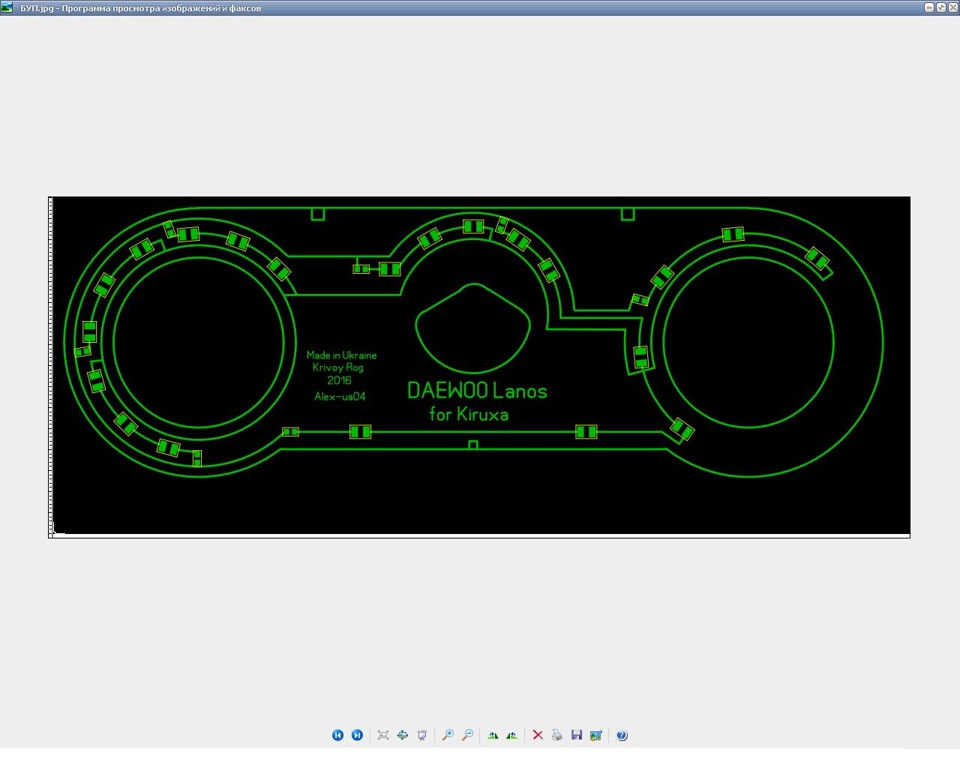Minimize the picture viewer window

click(x=929, y=7)
